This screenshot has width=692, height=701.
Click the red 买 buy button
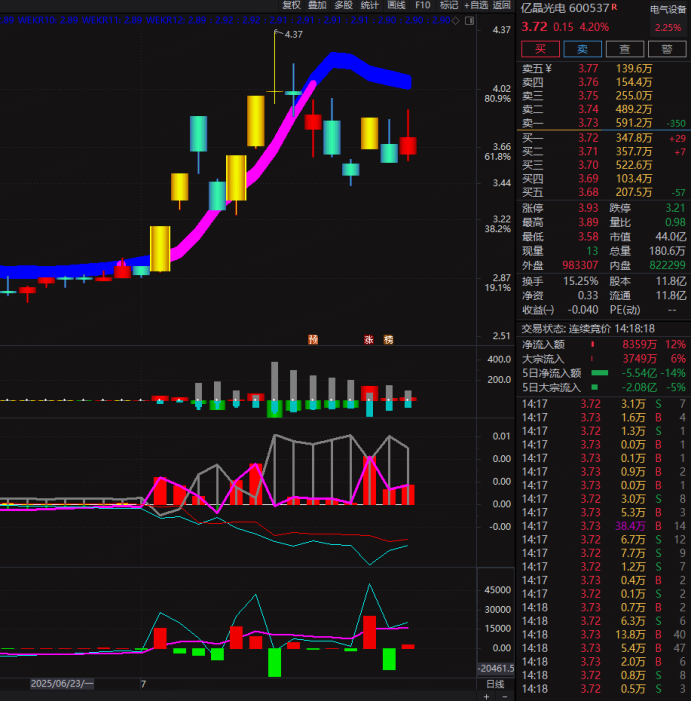point(540,49)
